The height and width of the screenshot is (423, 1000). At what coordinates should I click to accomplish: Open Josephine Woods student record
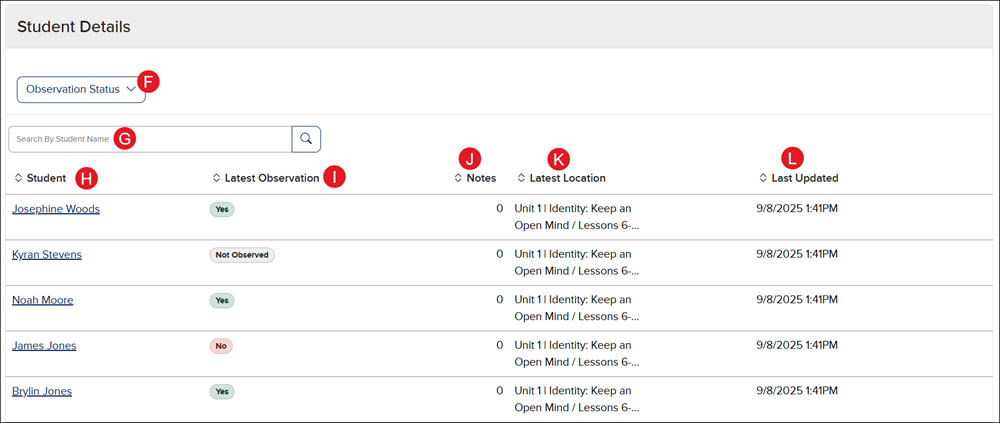(x=56, y=209)
